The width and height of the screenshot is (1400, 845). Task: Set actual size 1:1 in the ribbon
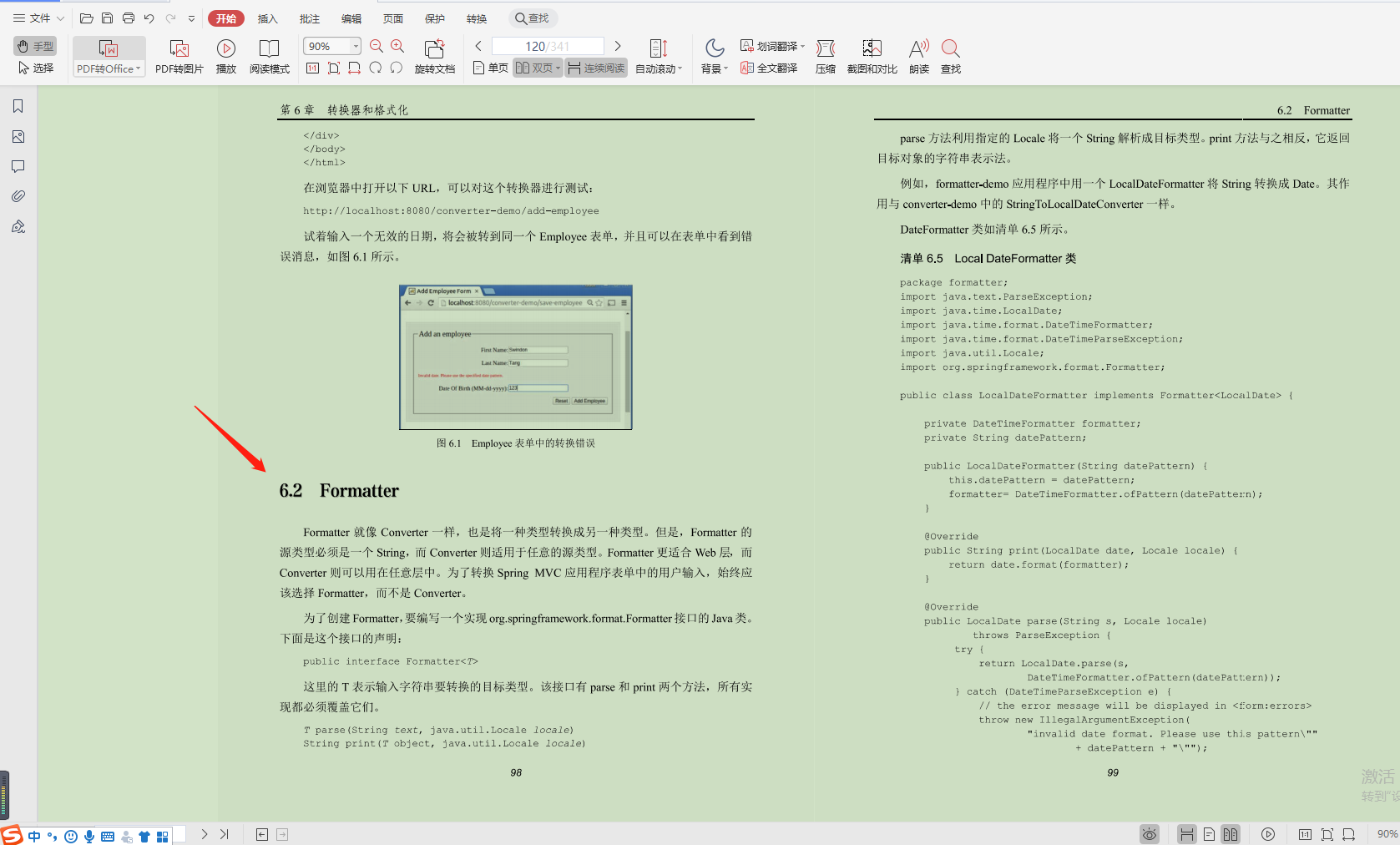[x=312, y=68]
